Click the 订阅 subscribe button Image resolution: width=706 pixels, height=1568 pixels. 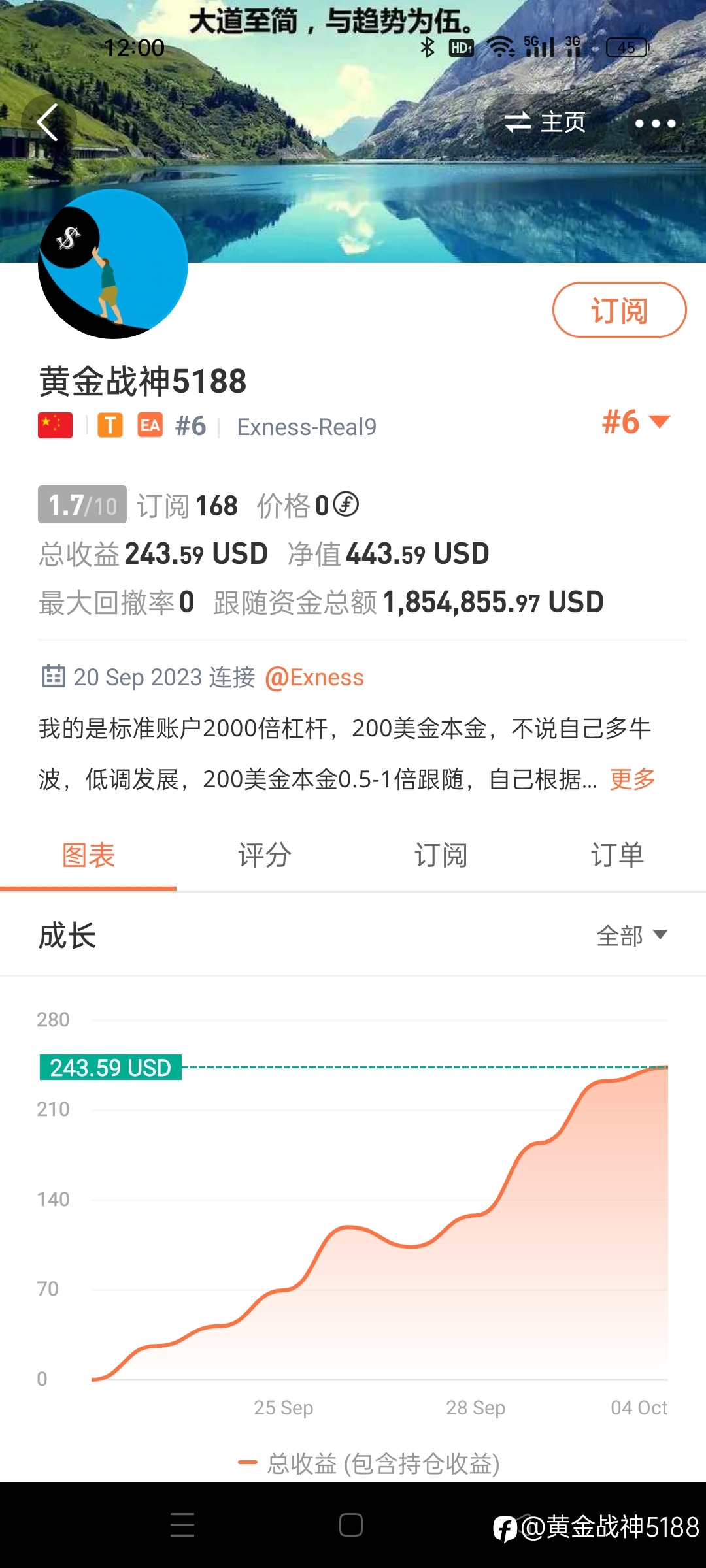[x=619, y=310]
